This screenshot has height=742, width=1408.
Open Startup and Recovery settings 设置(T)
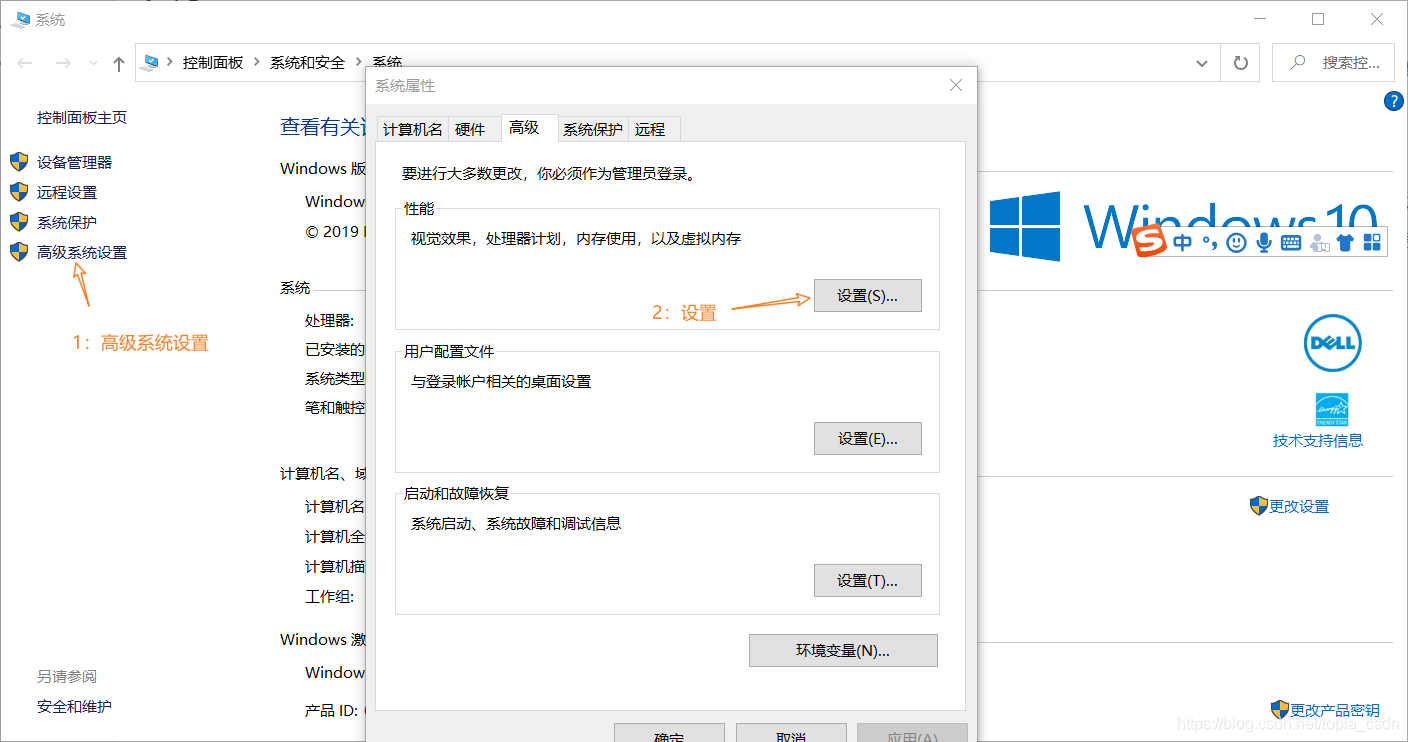[868, 580]
